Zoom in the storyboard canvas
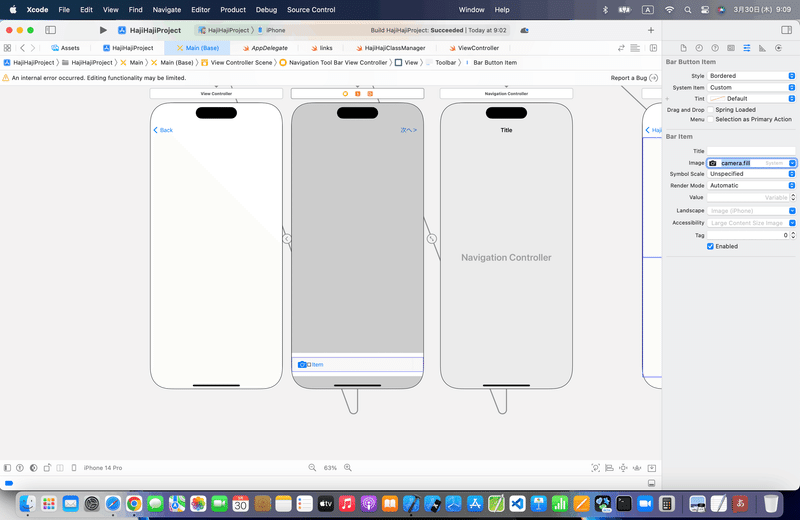Image resolution: width=800 pixels, height=520 pixels. click(x=348, y=467)
